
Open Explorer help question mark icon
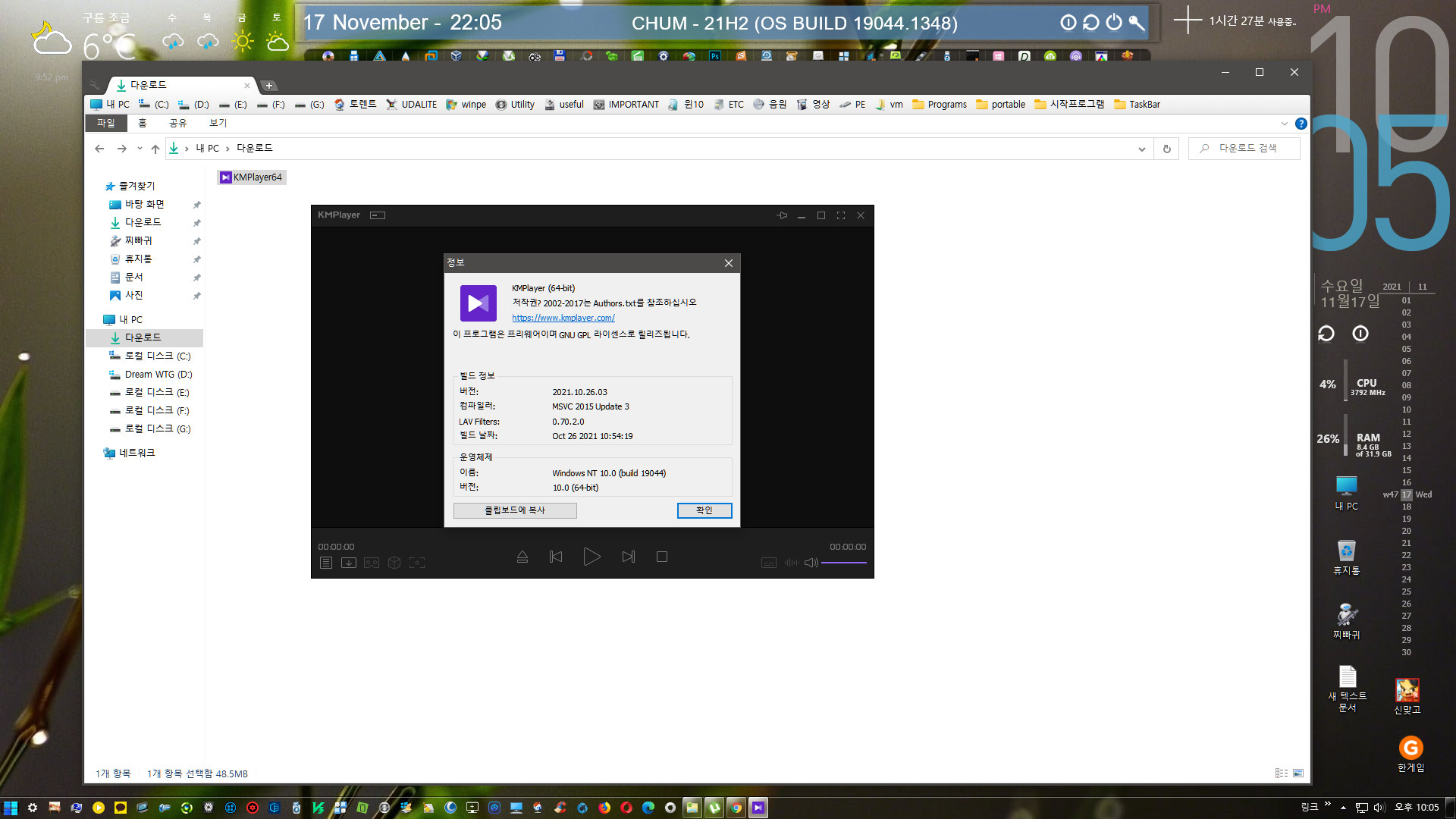point(1301,124)
